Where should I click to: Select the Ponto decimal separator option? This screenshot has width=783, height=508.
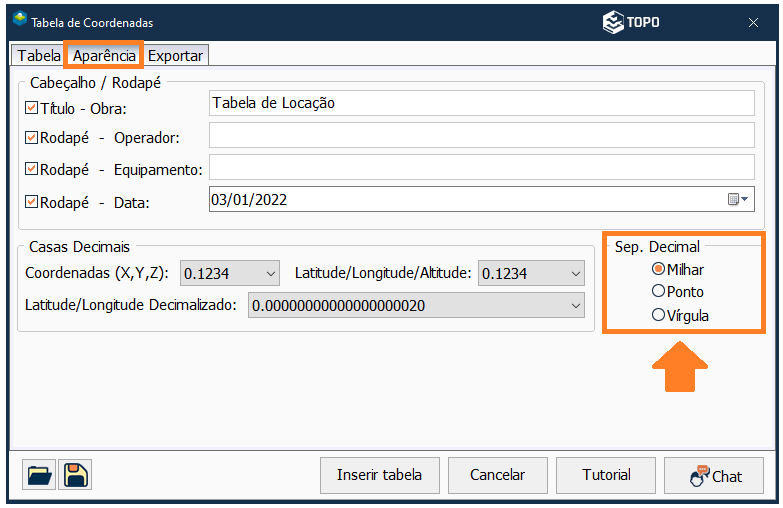pyautogui.click(x=658, y=292)
